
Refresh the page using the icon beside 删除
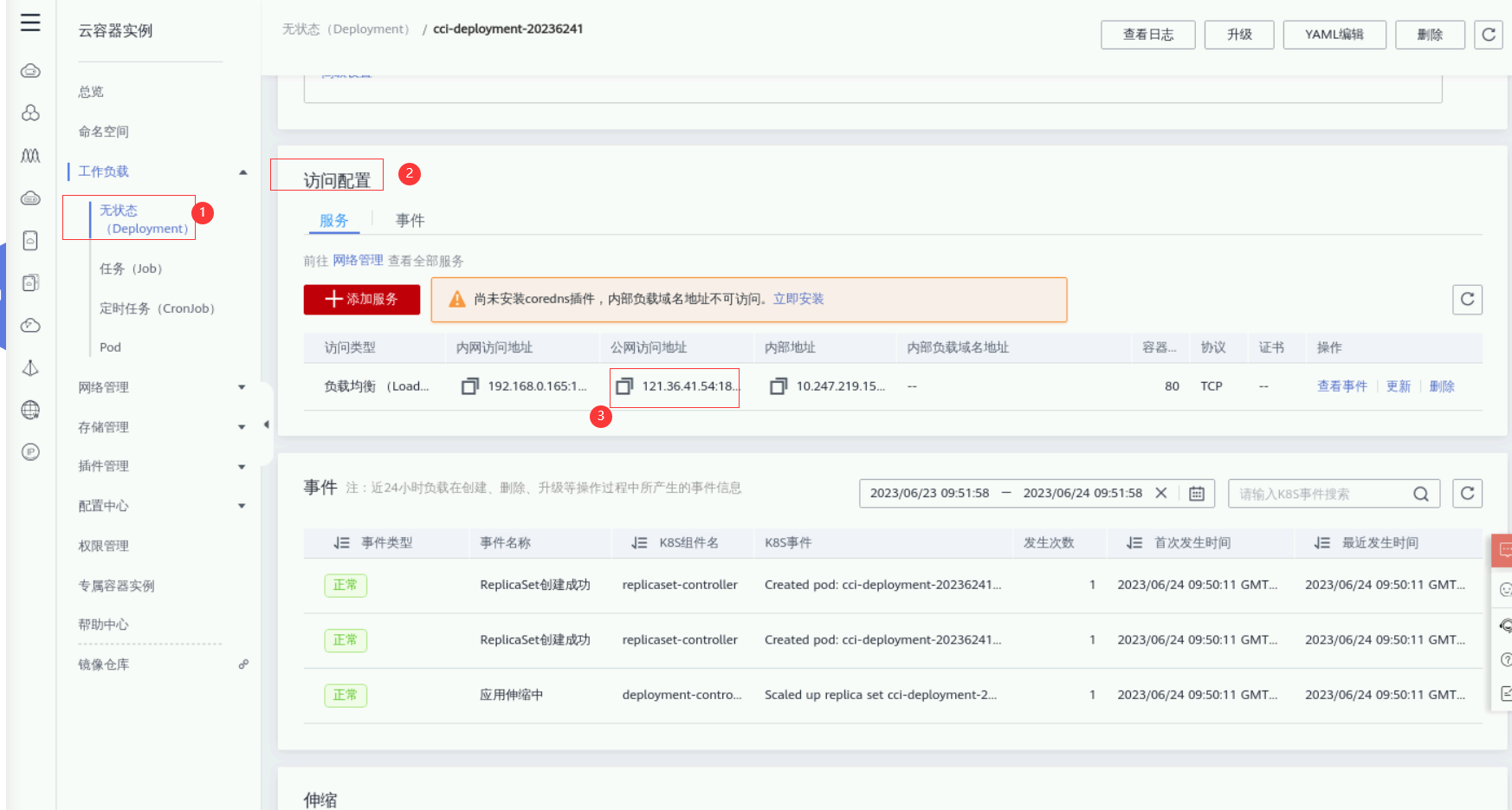point(1489,35)
